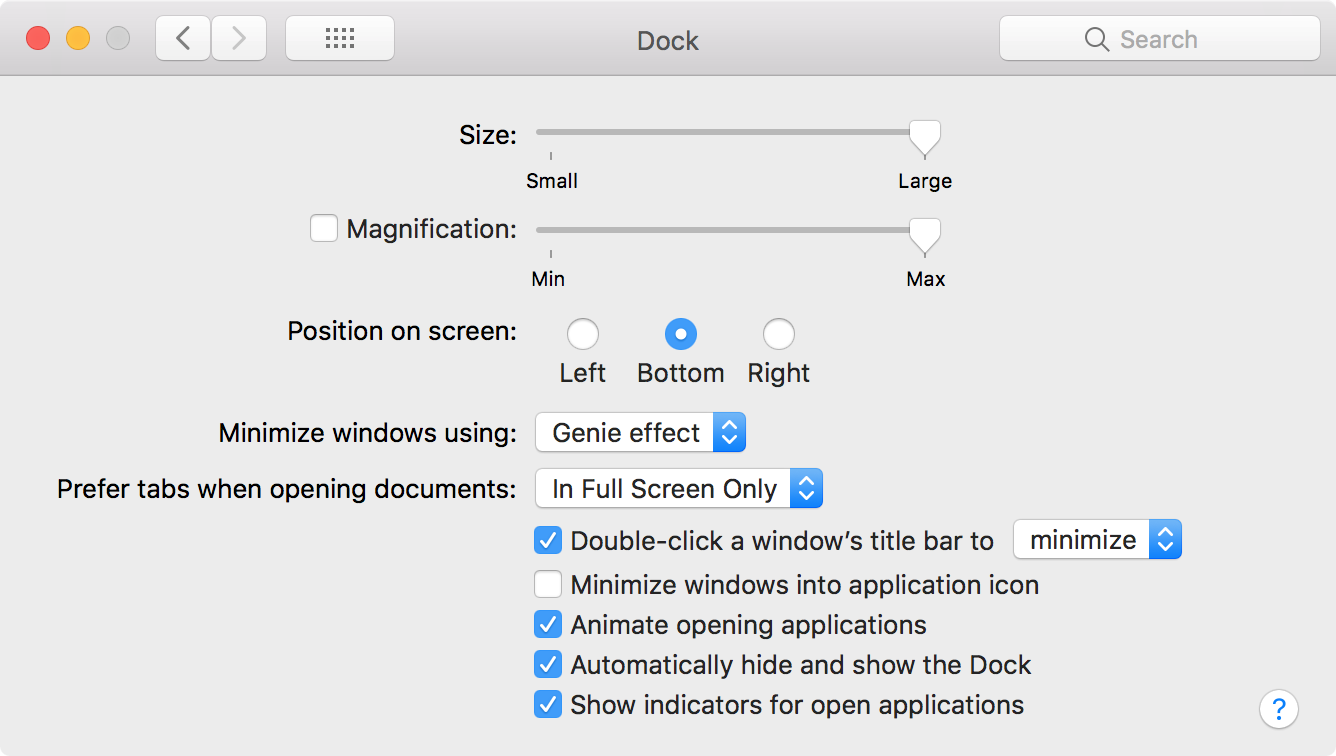This screenshot has width=1336, height=756.
Task: Turn off Show indicators for open applications
Action: point(548,705)
